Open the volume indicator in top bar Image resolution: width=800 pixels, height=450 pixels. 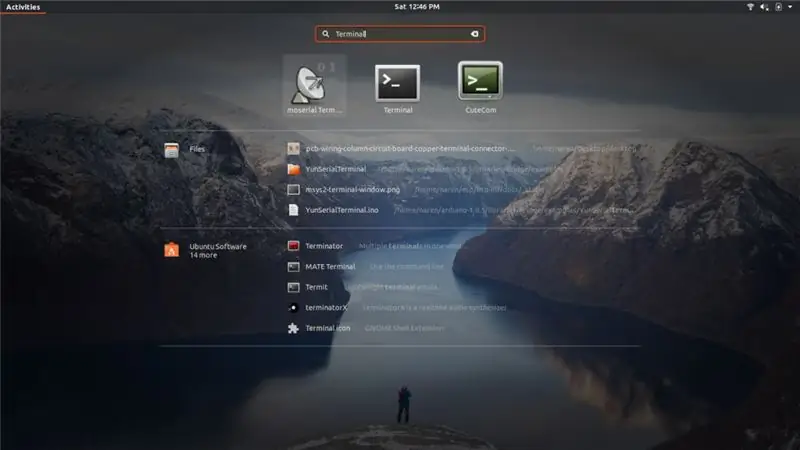coord(764,7)
